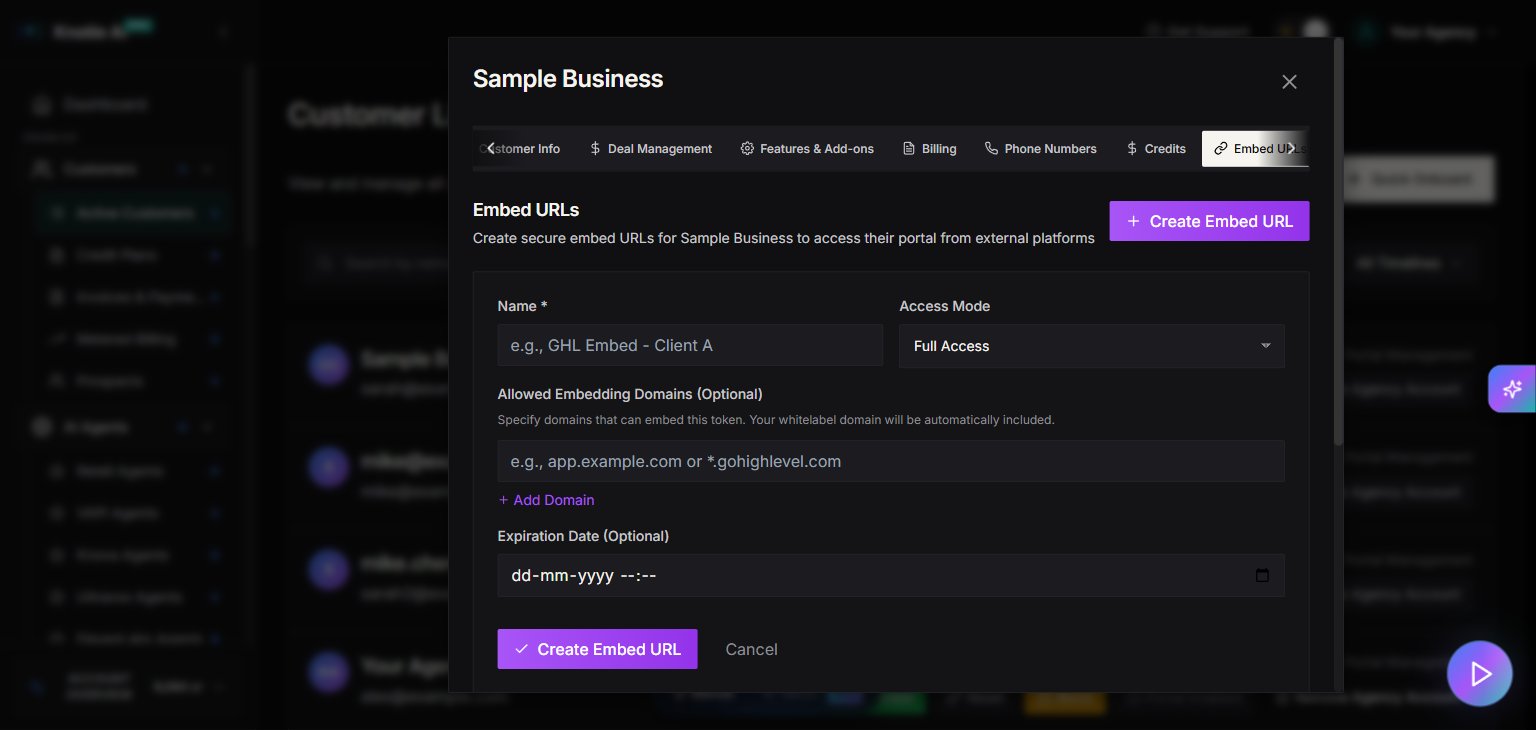1536x730 pixels.
Task: Switch to the Billing tab
Action: click(929, 148)
